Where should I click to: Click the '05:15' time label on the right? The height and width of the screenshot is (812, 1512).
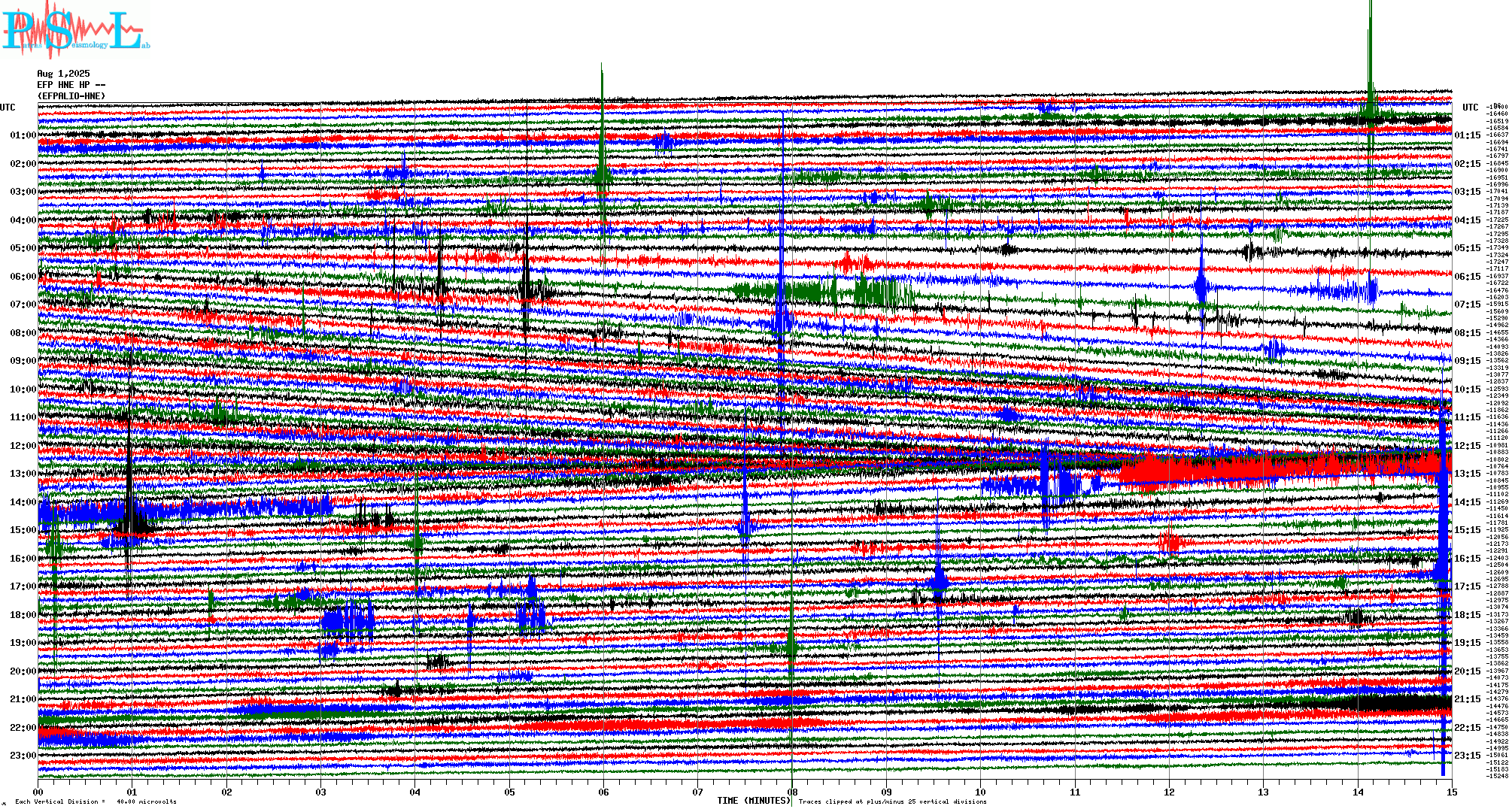point(1468,248)
